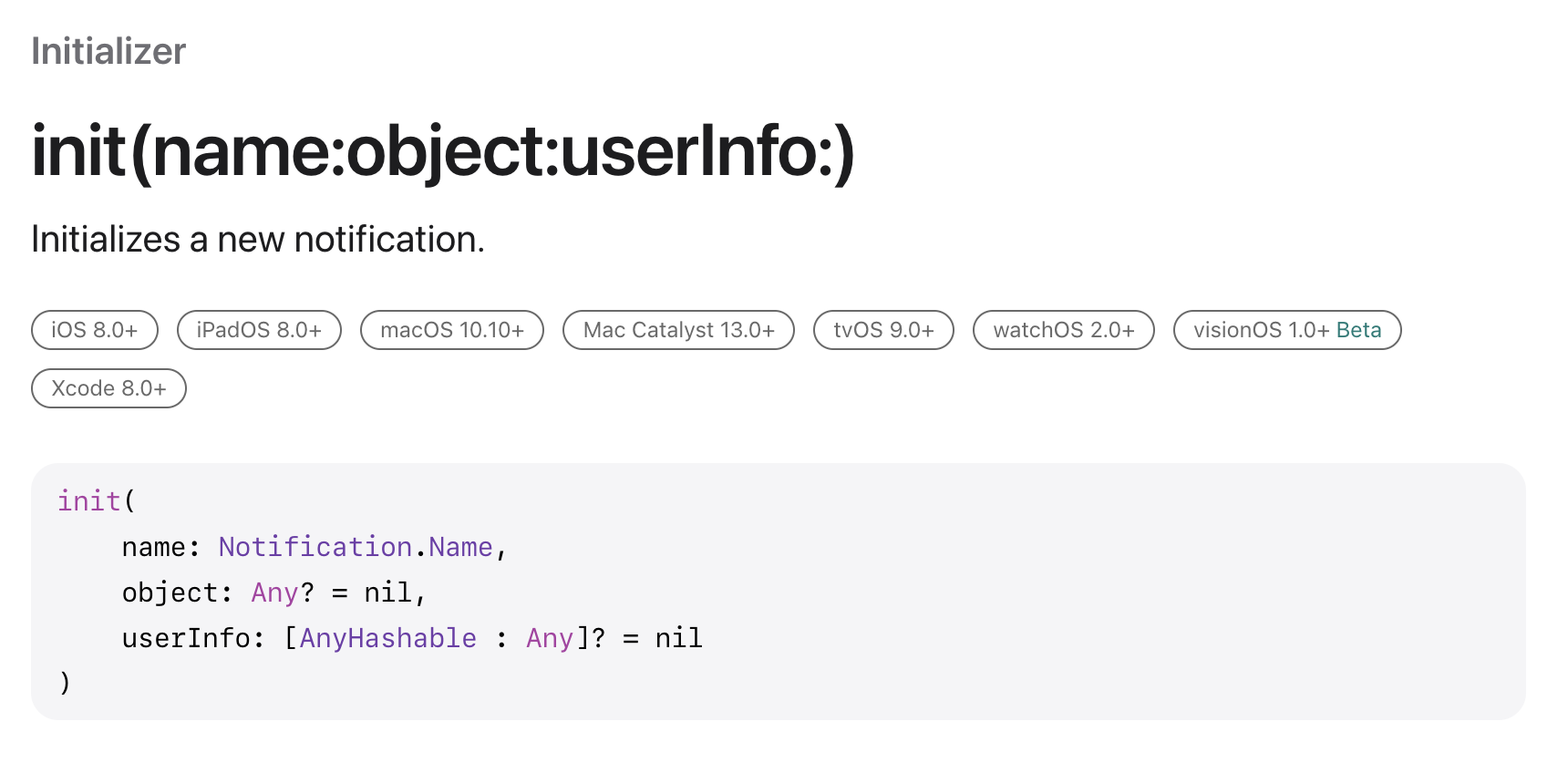1568x773 pixels.
Task: Select the macOS 10.10+ badge
Action: (x=452, y=330)
